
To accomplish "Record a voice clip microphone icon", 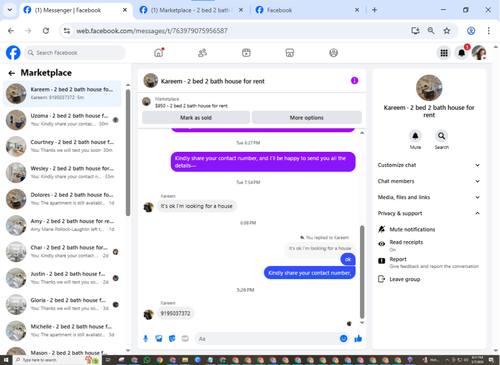I will pos(146,339).
